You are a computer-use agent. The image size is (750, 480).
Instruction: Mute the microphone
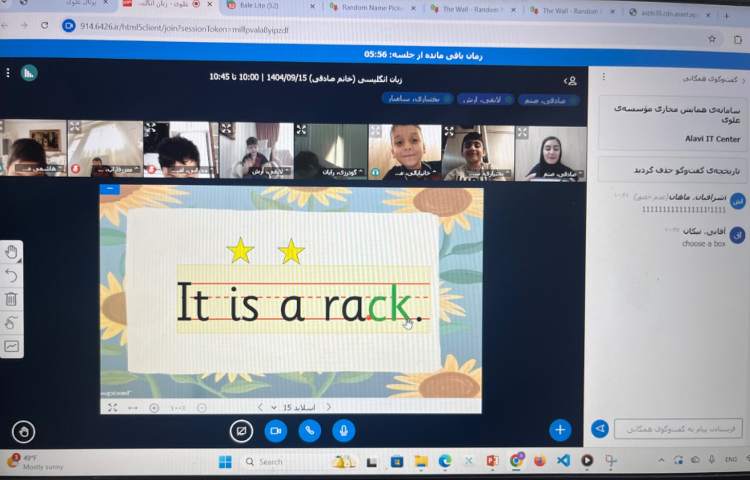click(x=343, y=430)
